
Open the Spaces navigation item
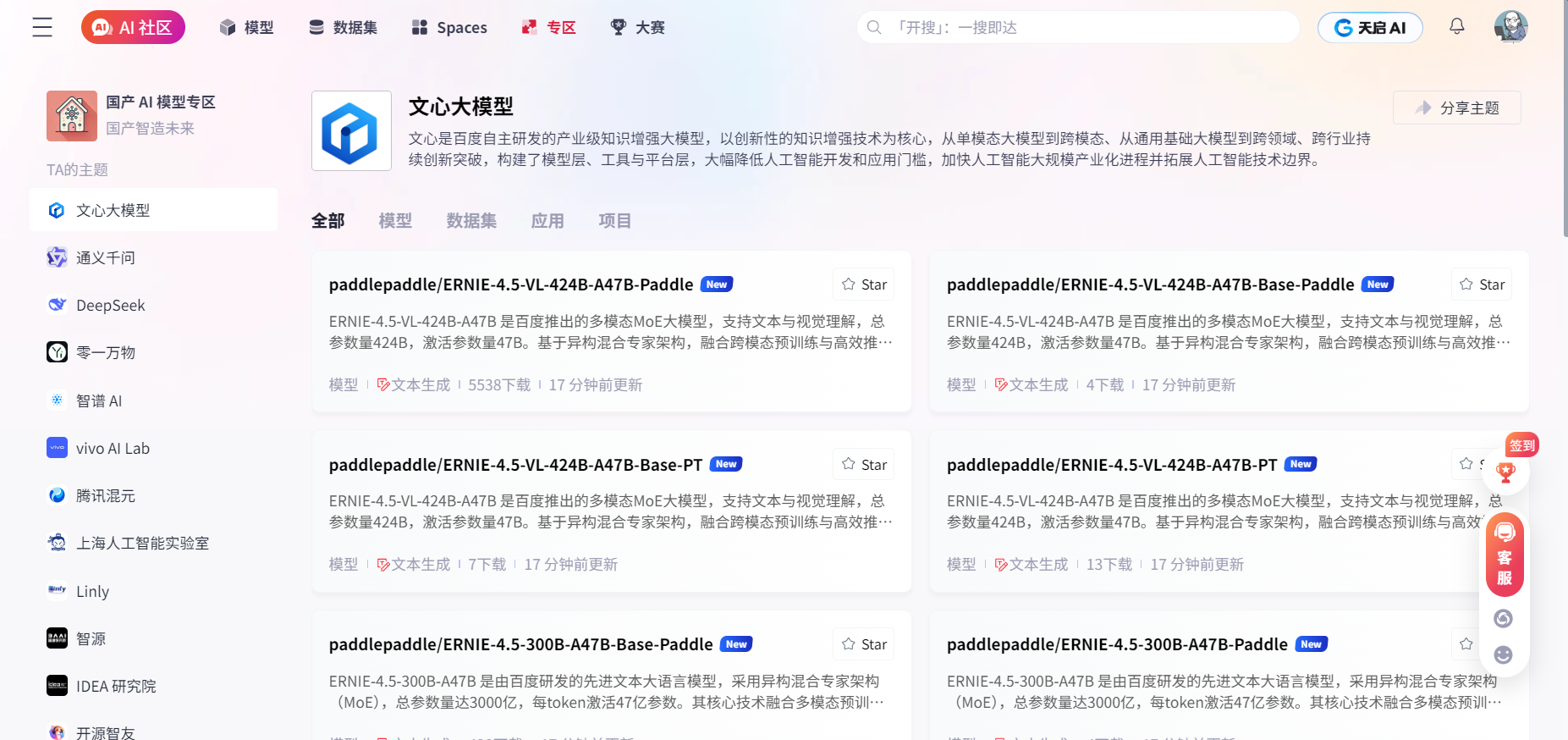(449, 28)
